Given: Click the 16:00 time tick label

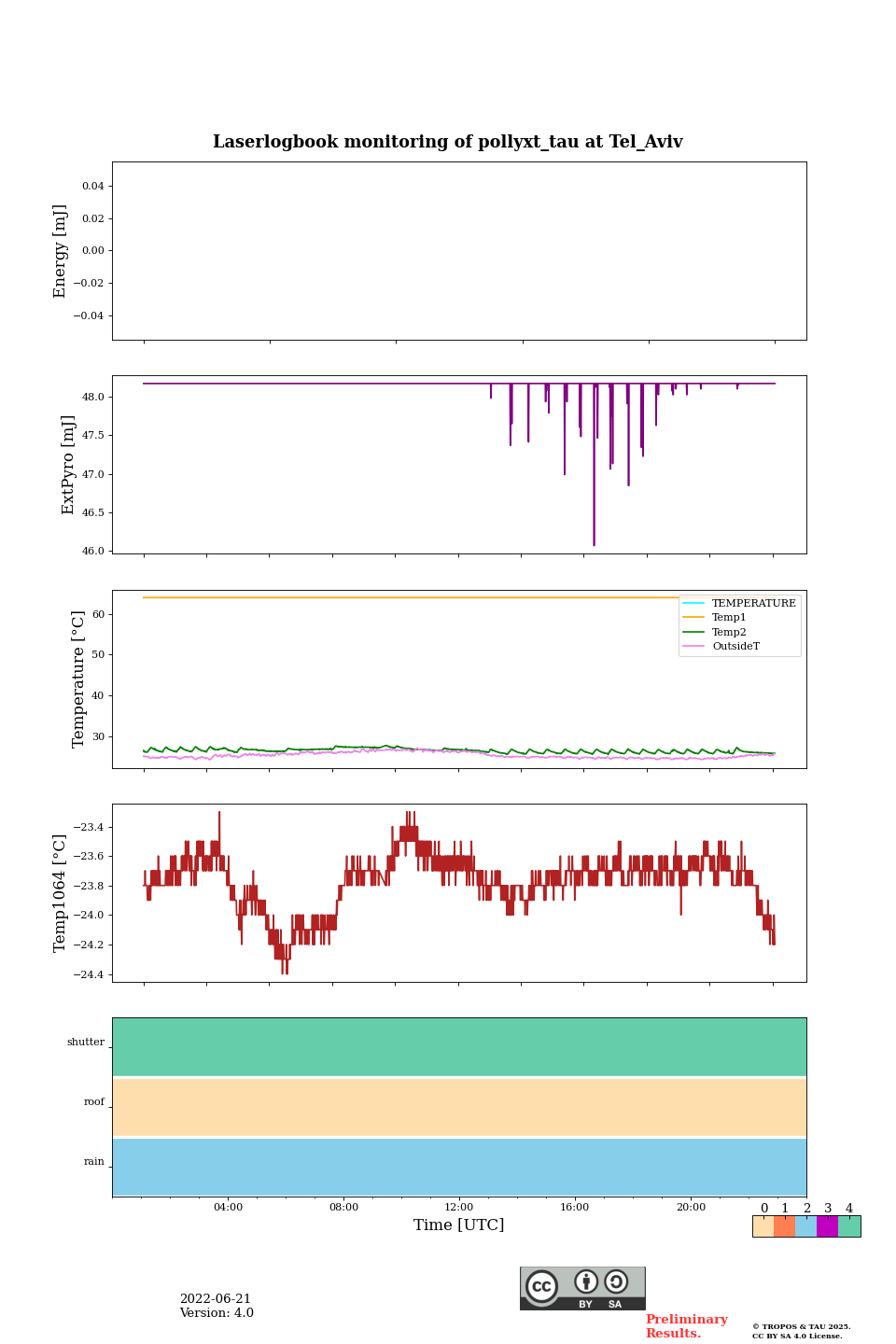Looking at the screenshot, I should (575, 1207).
